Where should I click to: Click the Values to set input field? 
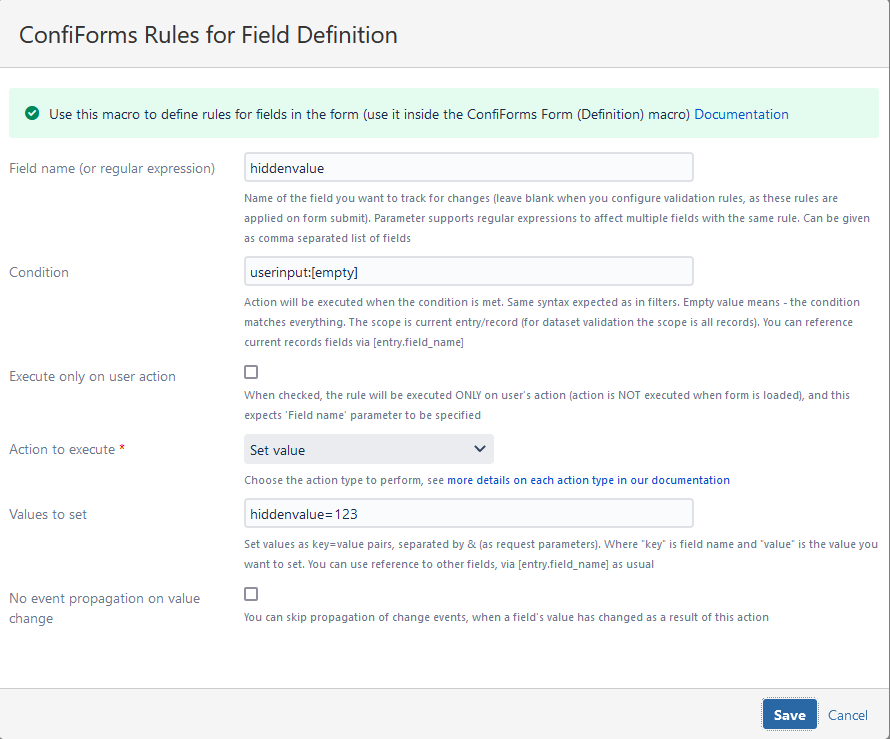coord(469,514)
